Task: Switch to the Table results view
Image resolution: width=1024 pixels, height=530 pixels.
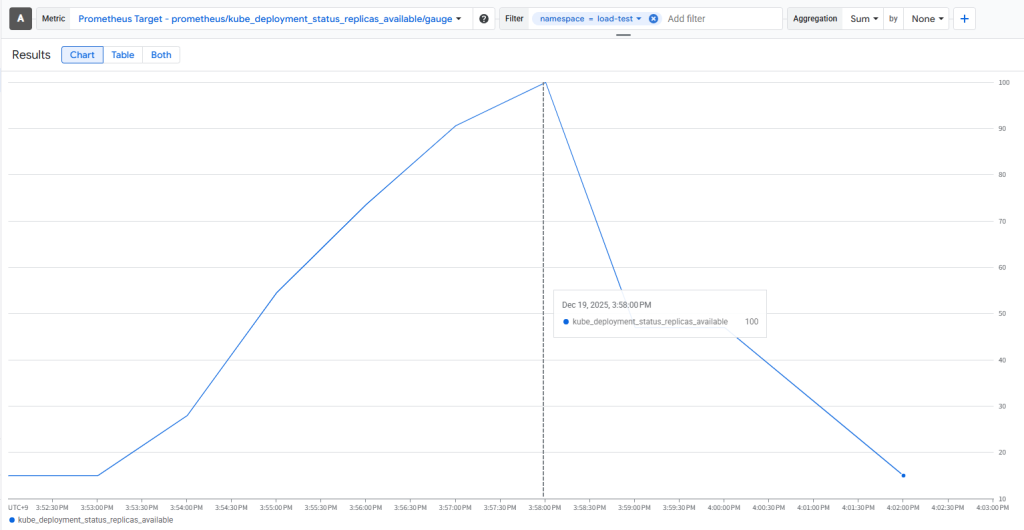Action: point(123,55)
